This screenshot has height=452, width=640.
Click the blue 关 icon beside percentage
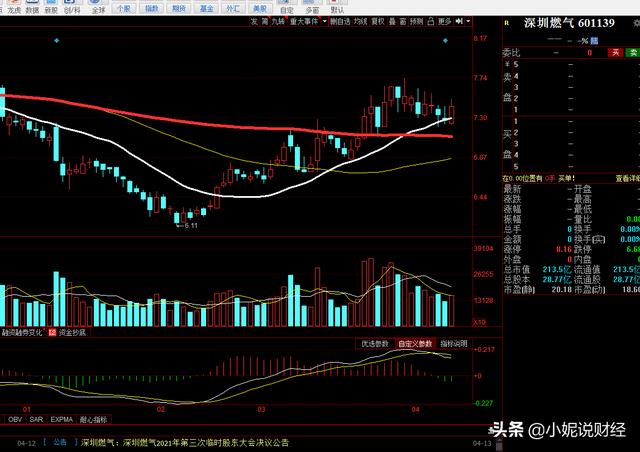pyautogui.click(x=594, y=40)
